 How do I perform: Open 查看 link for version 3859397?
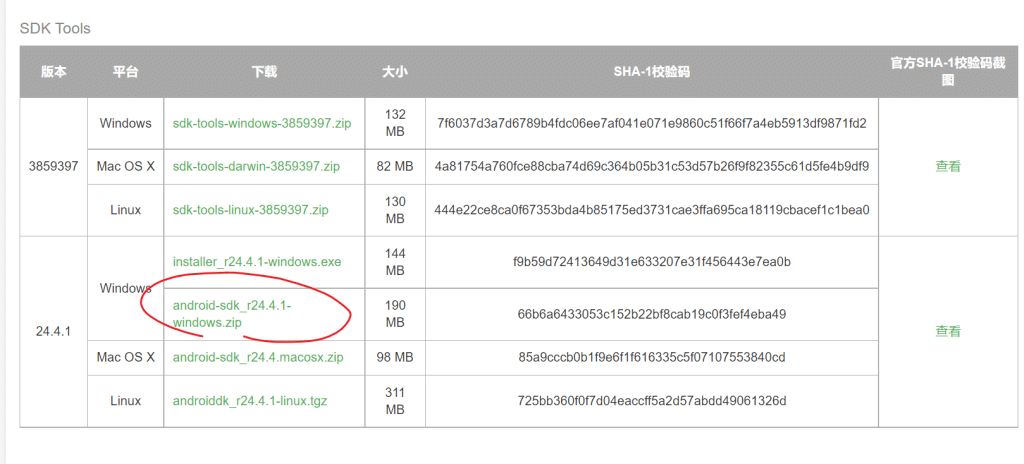948,166
